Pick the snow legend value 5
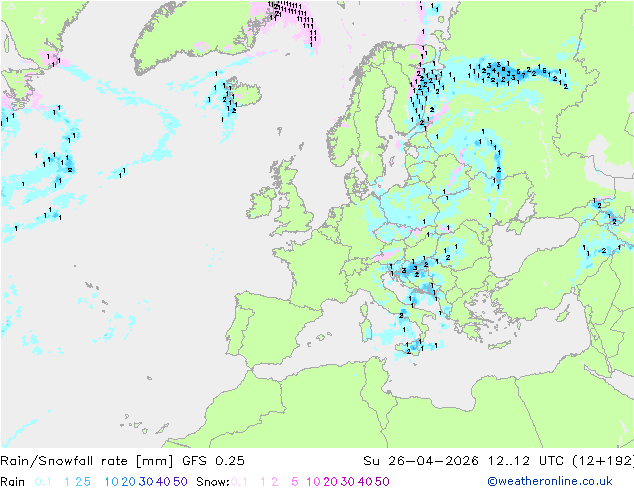Viewport: 634px width, 490px height. coord(295,482)
